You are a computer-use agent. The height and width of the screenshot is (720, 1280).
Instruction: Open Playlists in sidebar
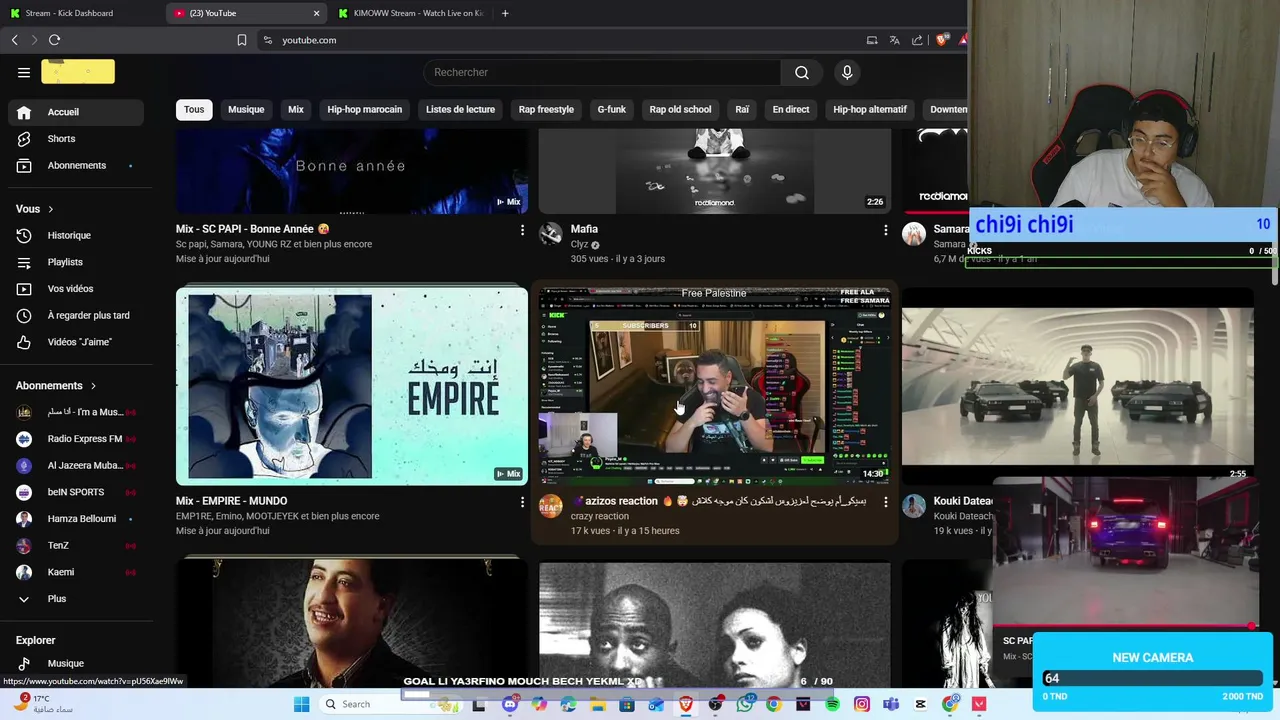[x=76, y=262]
